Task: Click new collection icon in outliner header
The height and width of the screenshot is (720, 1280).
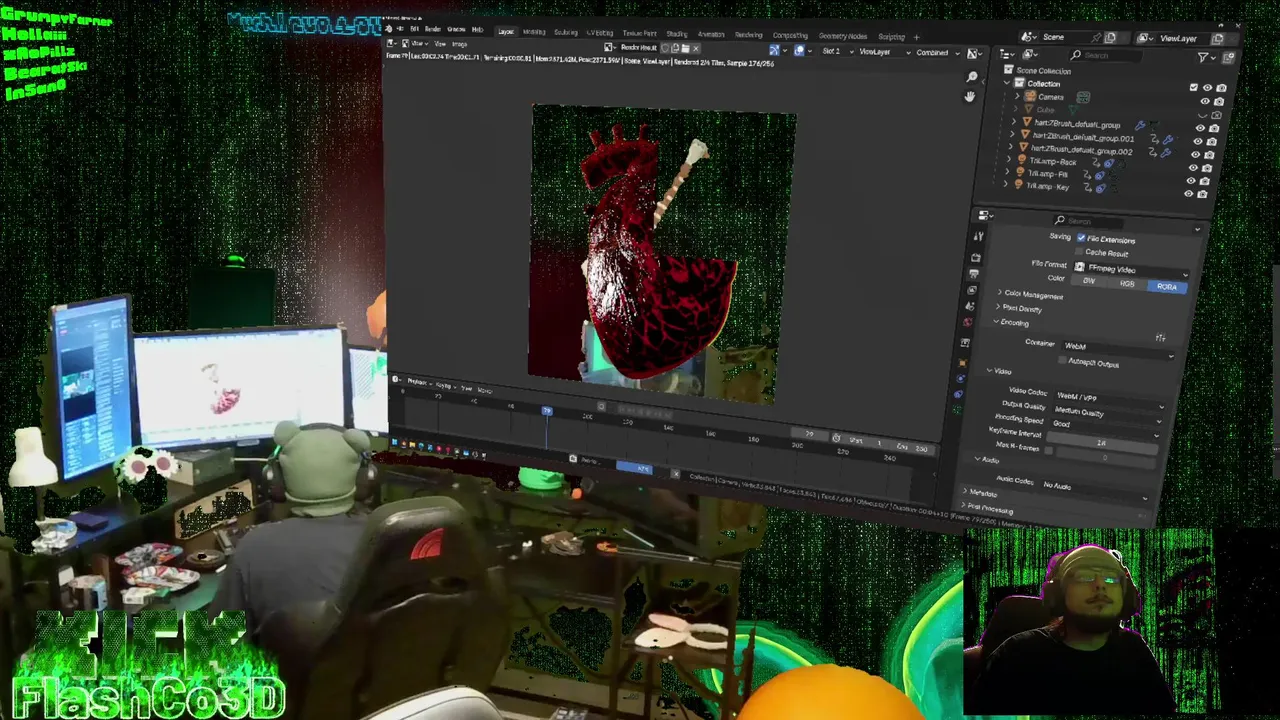Action: pos(1228,57)
